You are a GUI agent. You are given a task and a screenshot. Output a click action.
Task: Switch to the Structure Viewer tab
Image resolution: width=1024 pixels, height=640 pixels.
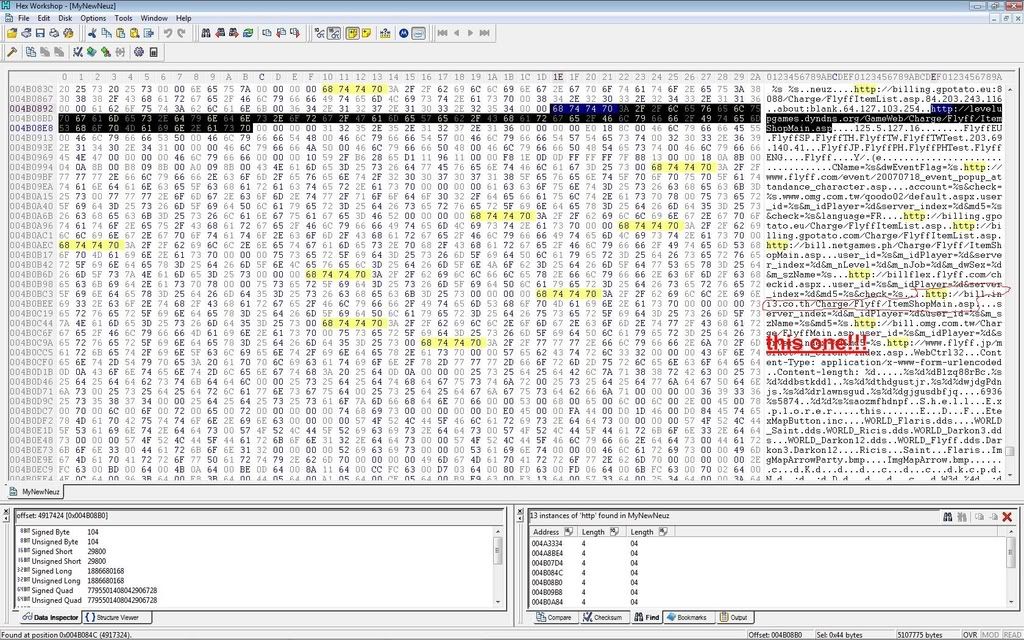point(117,618)
